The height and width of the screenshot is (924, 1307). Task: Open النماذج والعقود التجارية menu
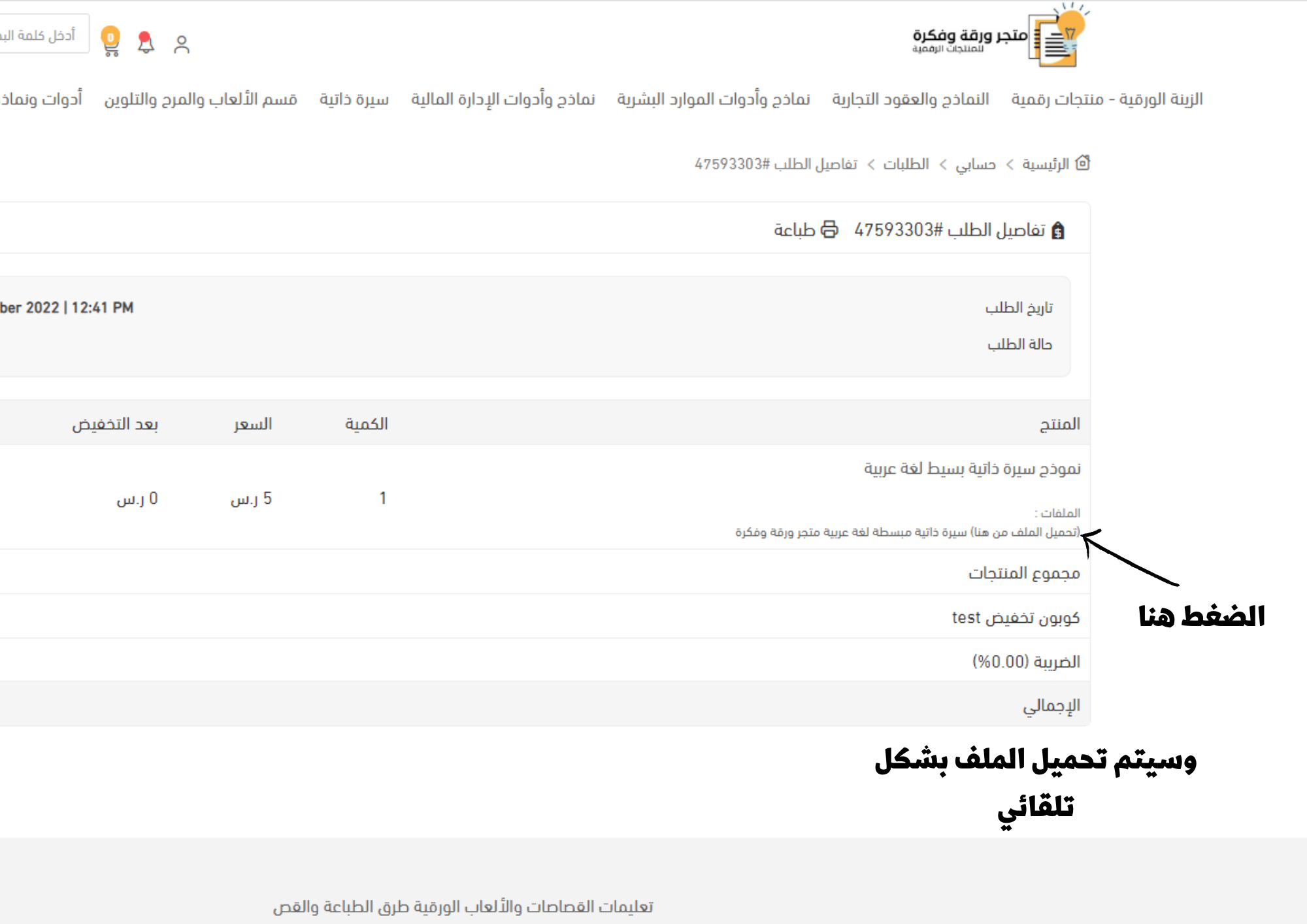point(910,99)
